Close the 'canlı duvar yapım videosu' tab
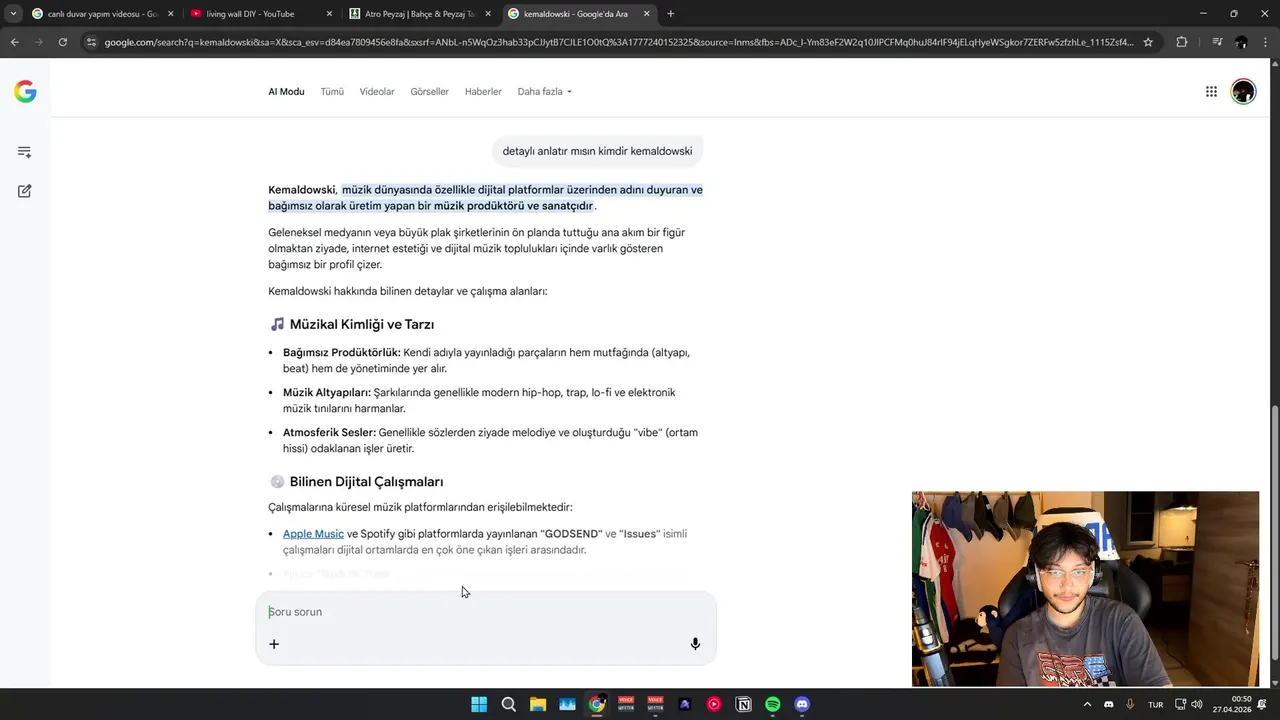This screenshot has height=720, width=1280. [x=170, y=14]
